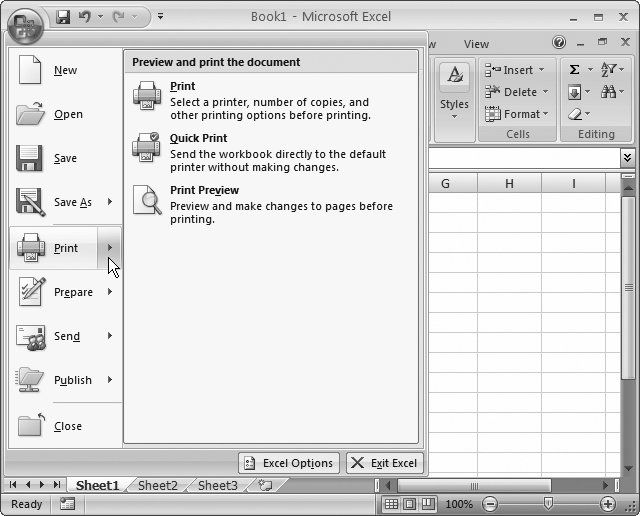Switch to Page Layout view in status bar
This screenshot has width=640, height=516.
tap(410, 504)
